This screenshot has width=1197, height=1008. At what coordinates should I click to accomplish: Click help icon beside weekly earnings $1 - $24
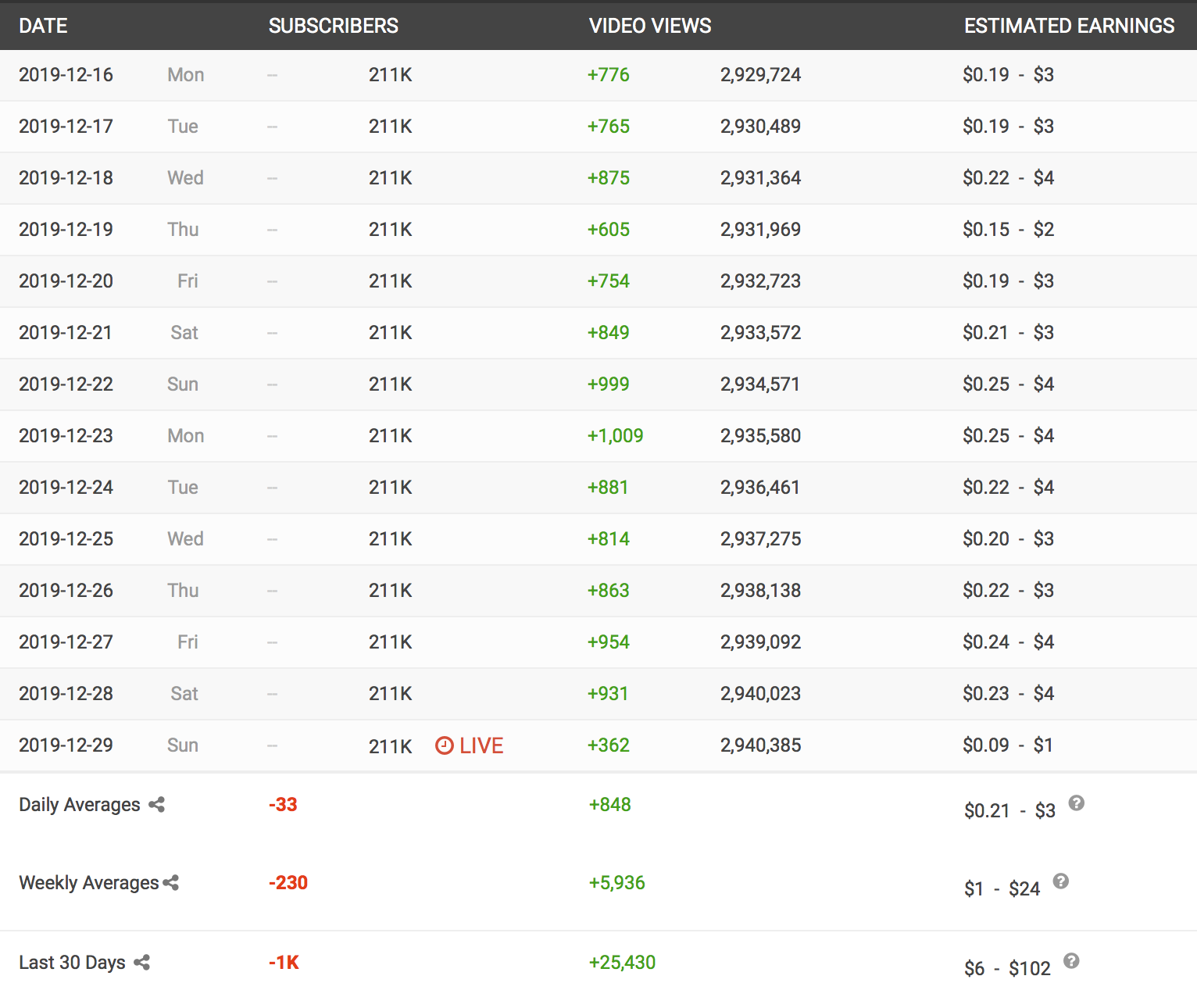[1060, 881]
